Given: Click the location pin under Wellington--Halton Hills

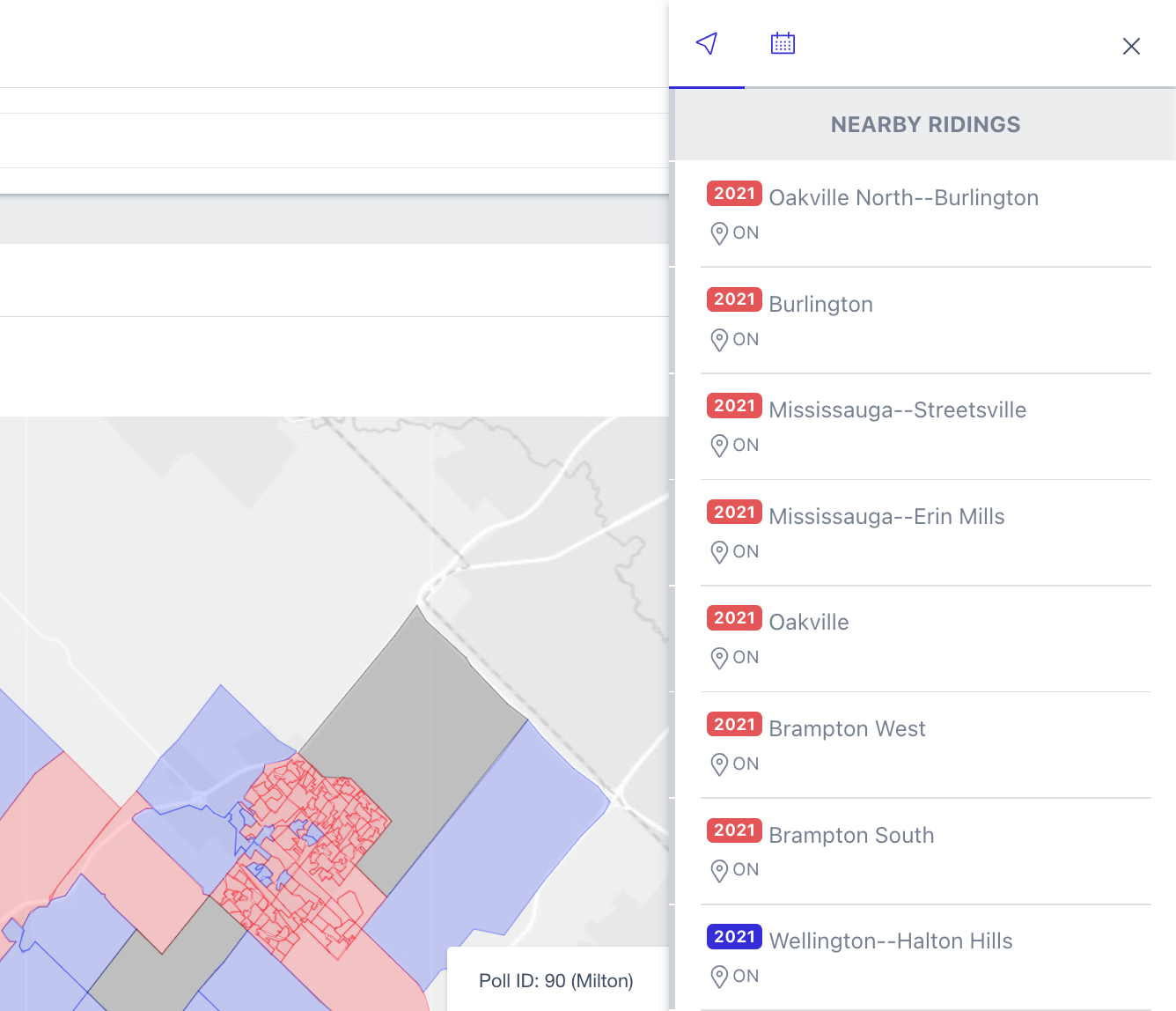Looking at the screenshot, I should point(719,976).
